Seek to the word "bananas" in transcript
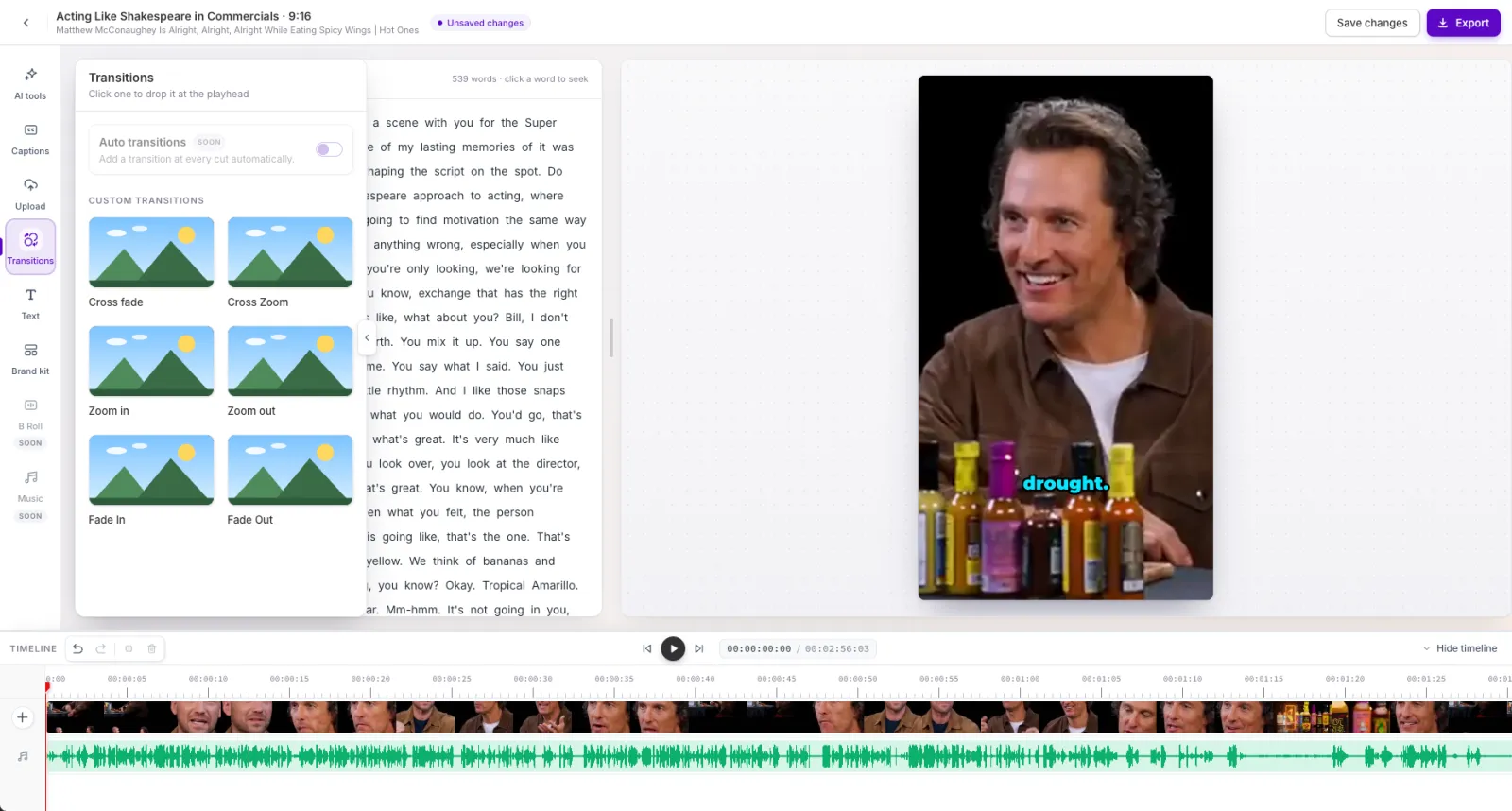Screen dimensions: 1512x811 tap(506, 561)
